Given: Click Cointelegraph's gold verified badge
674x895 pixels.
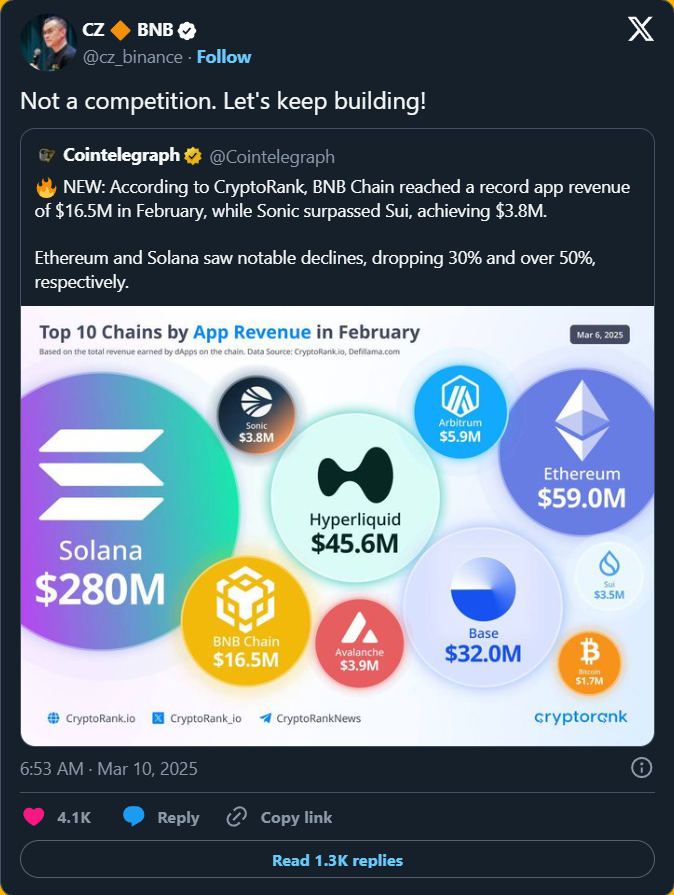Looking at the screenshot, I should [192, 156].
